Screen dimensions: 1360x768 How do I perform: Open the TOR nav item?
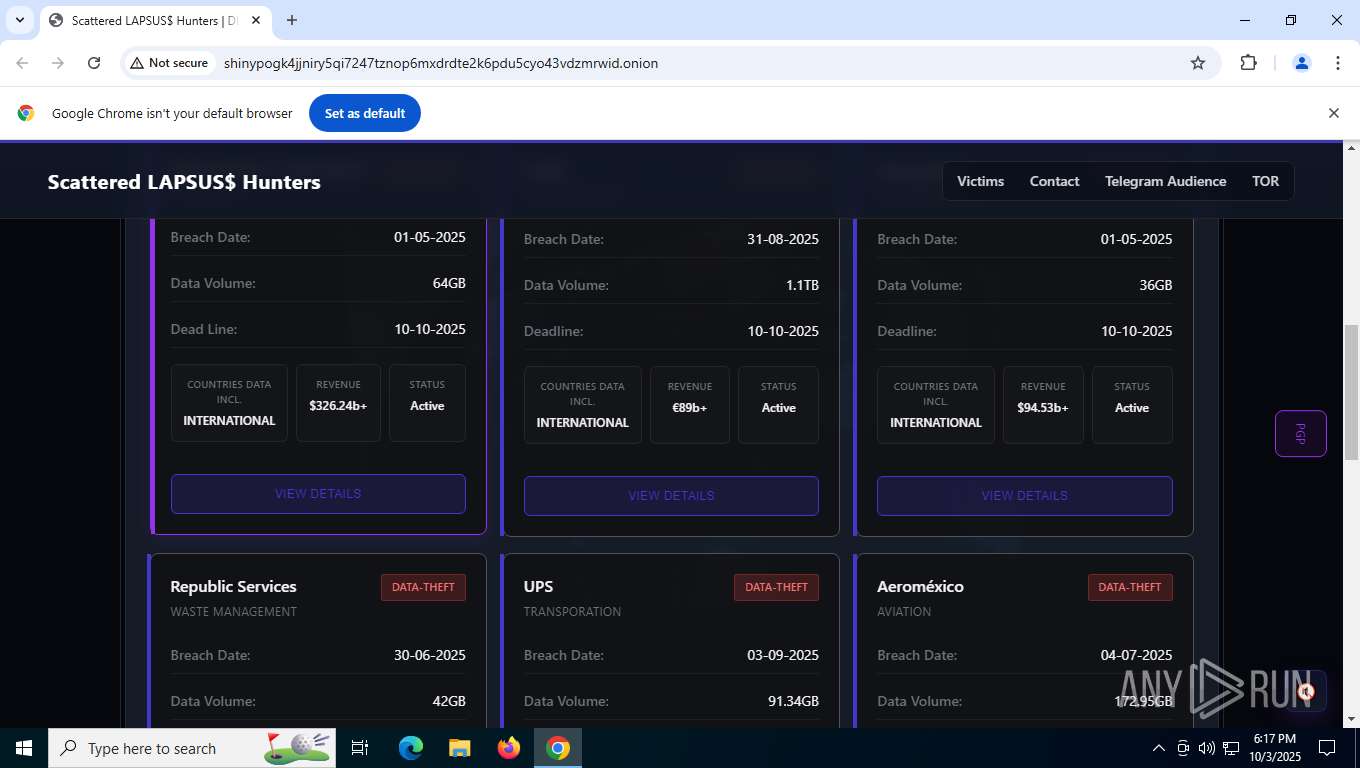point(1265,181)
